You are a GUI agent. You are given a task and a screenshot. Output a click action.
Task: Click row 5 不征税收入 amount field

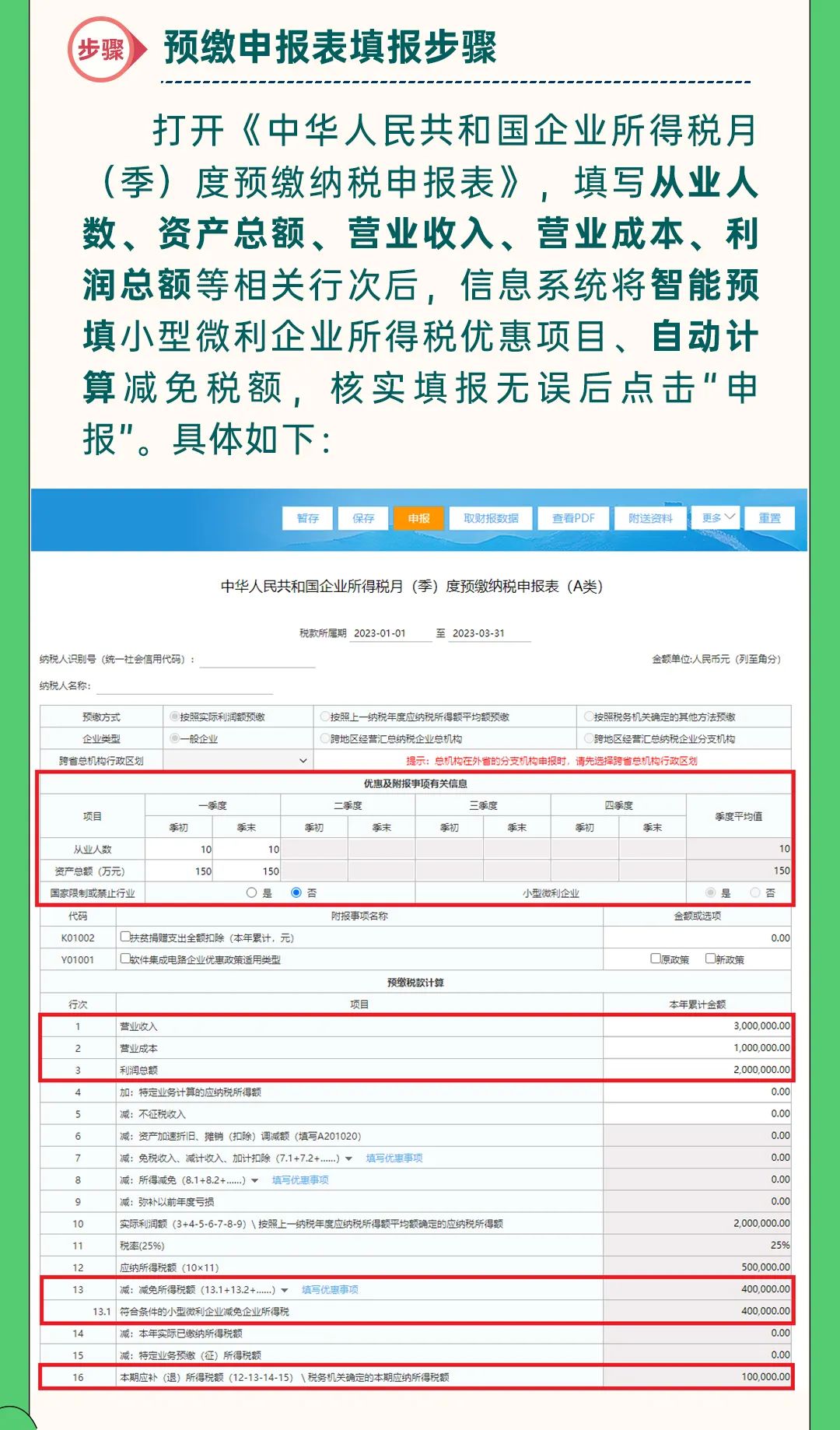point(697,1113)
